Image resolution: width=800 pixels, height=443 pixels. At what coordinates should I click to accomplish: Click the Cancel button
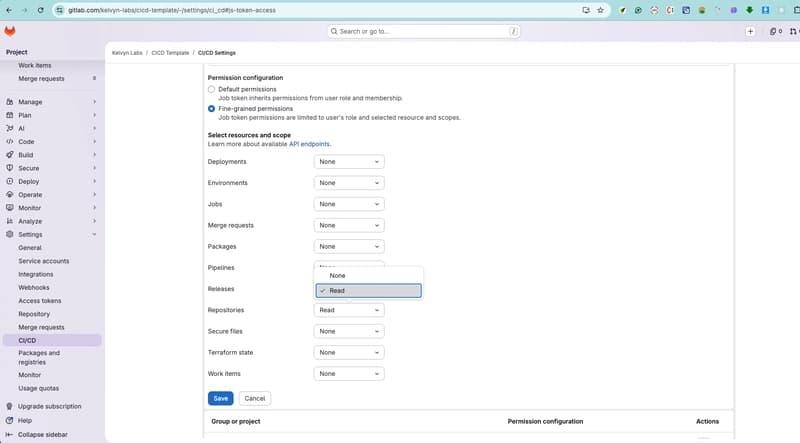(x=255, y=399)
